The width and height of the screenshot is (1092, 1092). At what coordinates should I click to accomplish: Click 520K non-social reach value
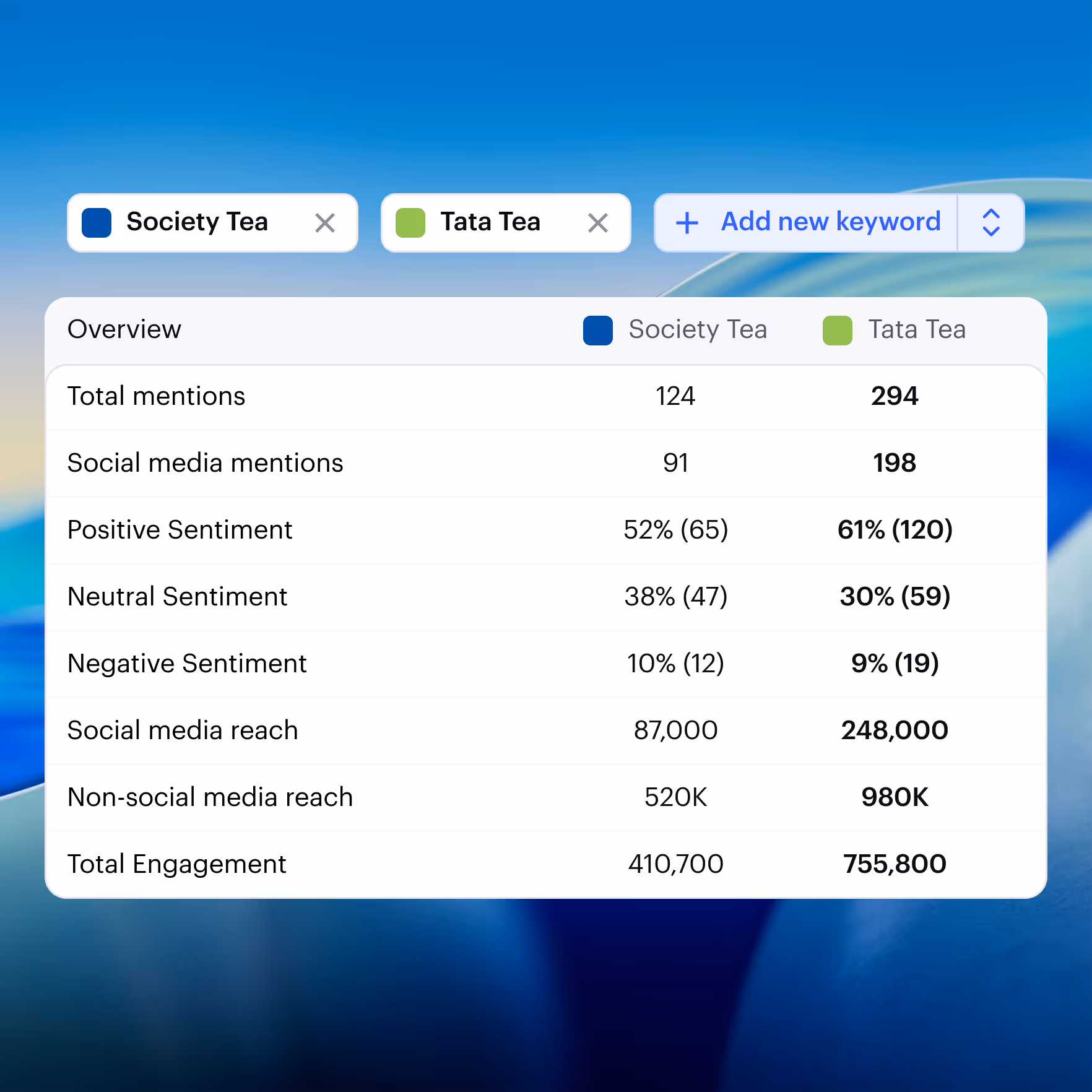tap(675, 797)
